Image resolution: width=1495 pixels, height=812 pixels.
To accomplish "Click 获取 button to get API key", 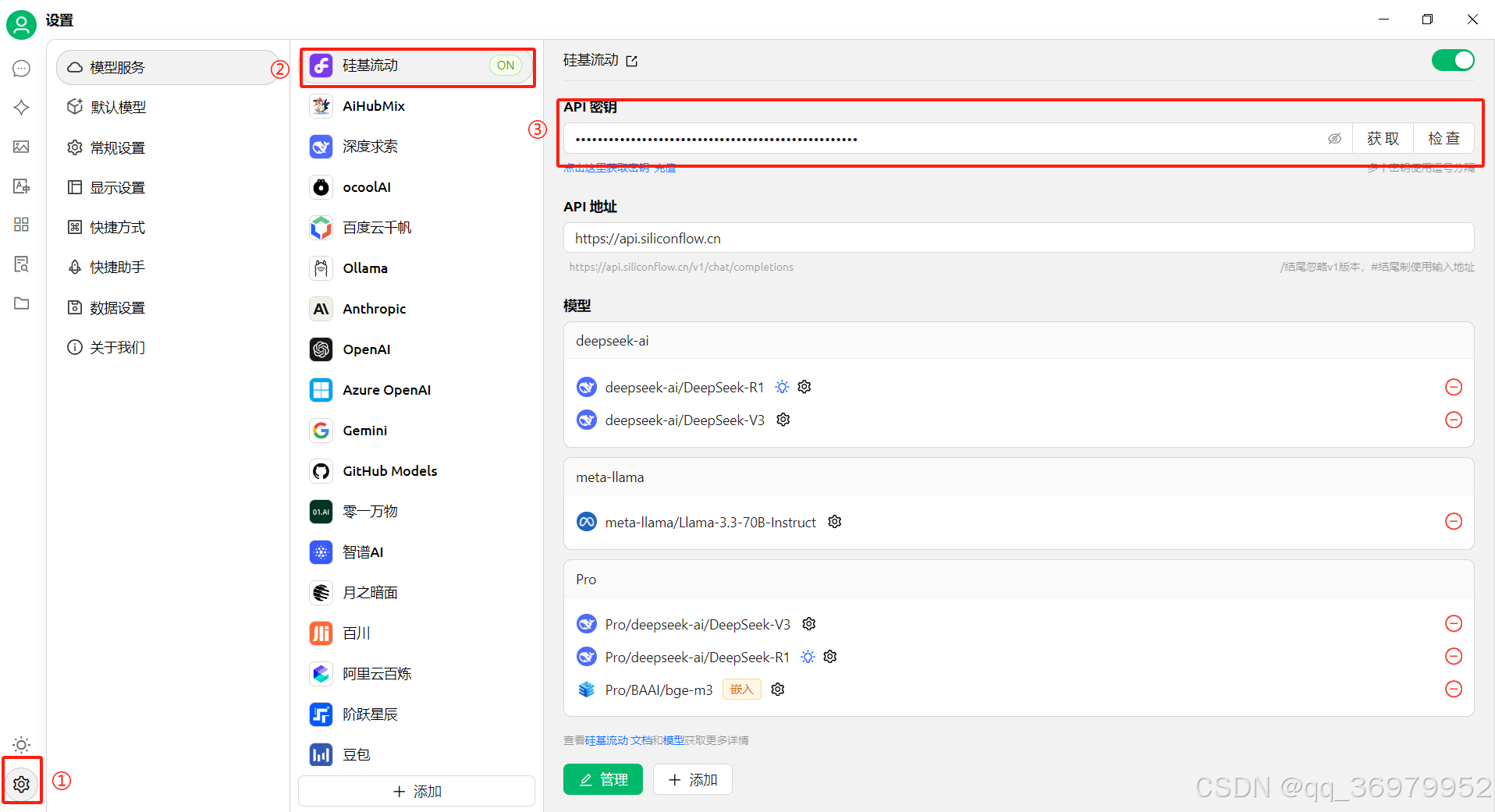I will click(1383, 139).
